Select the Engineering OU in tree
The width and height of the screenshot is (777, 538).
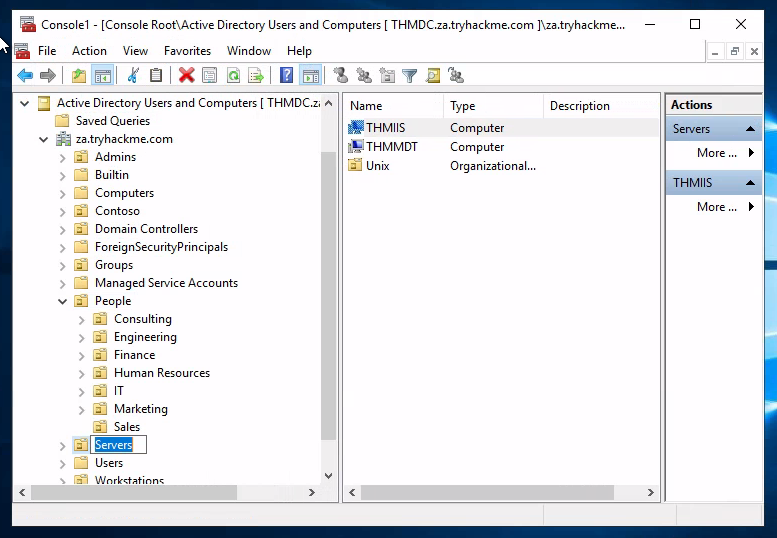pos(145,337)
